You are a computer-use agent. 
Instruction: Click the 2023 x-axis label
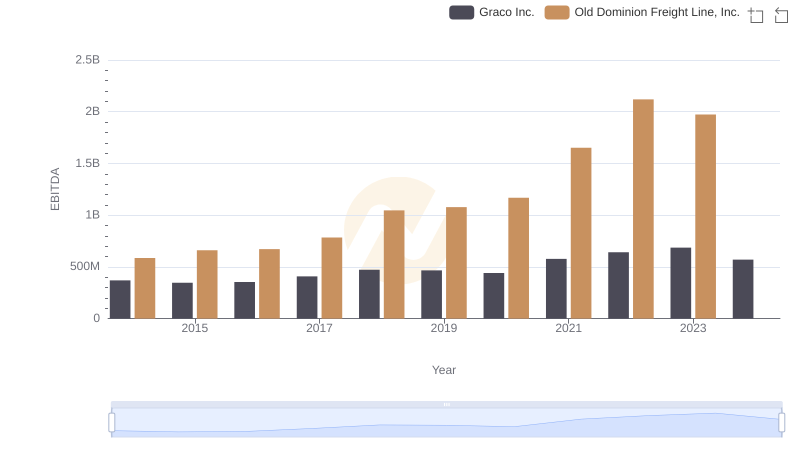[693, 328]
